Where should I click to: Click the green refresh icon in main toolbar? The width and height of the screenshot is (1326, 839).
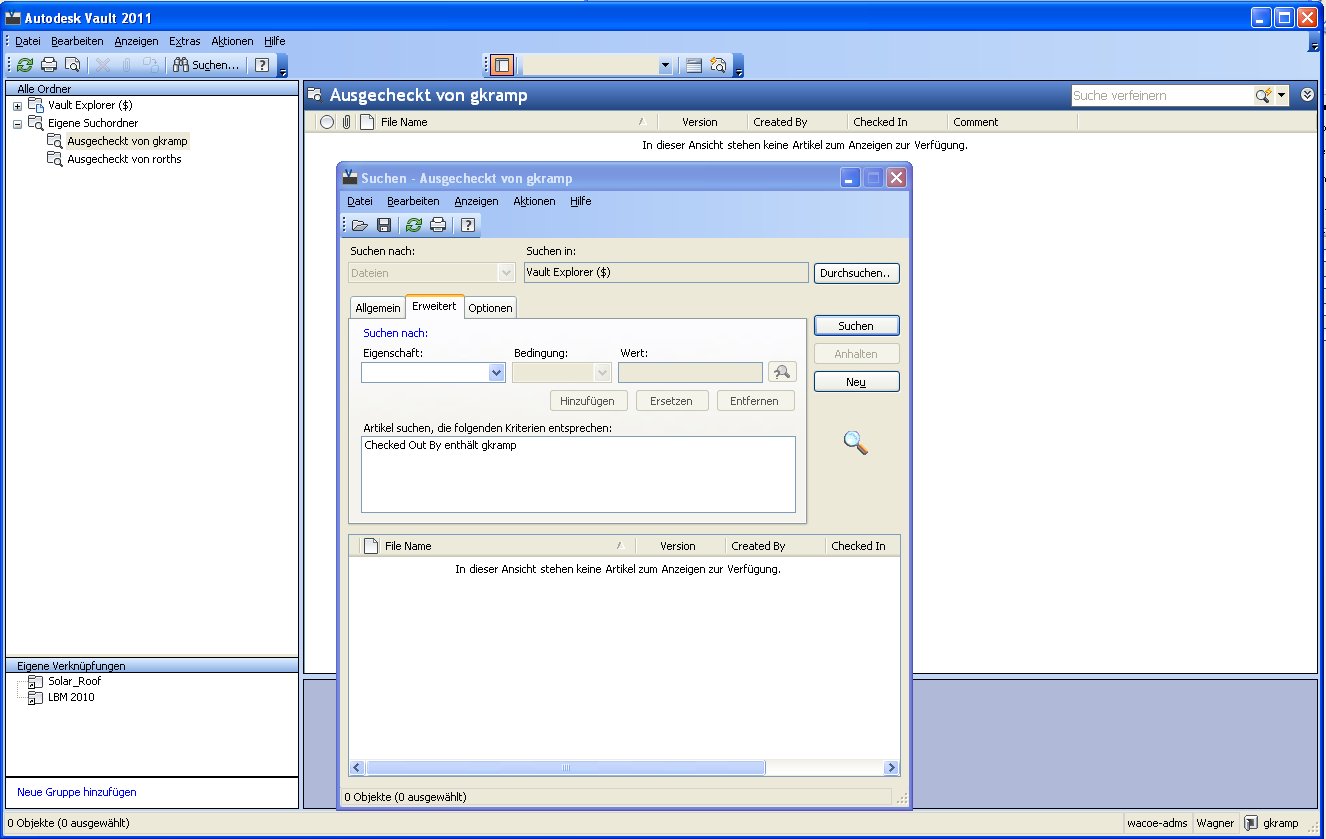(25, 65)
